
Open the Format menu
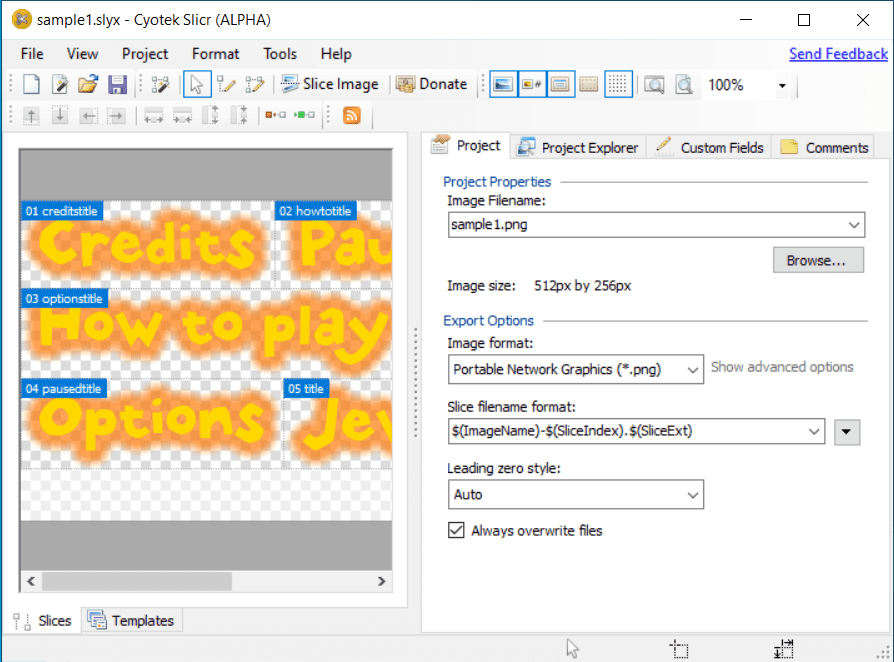216,54
